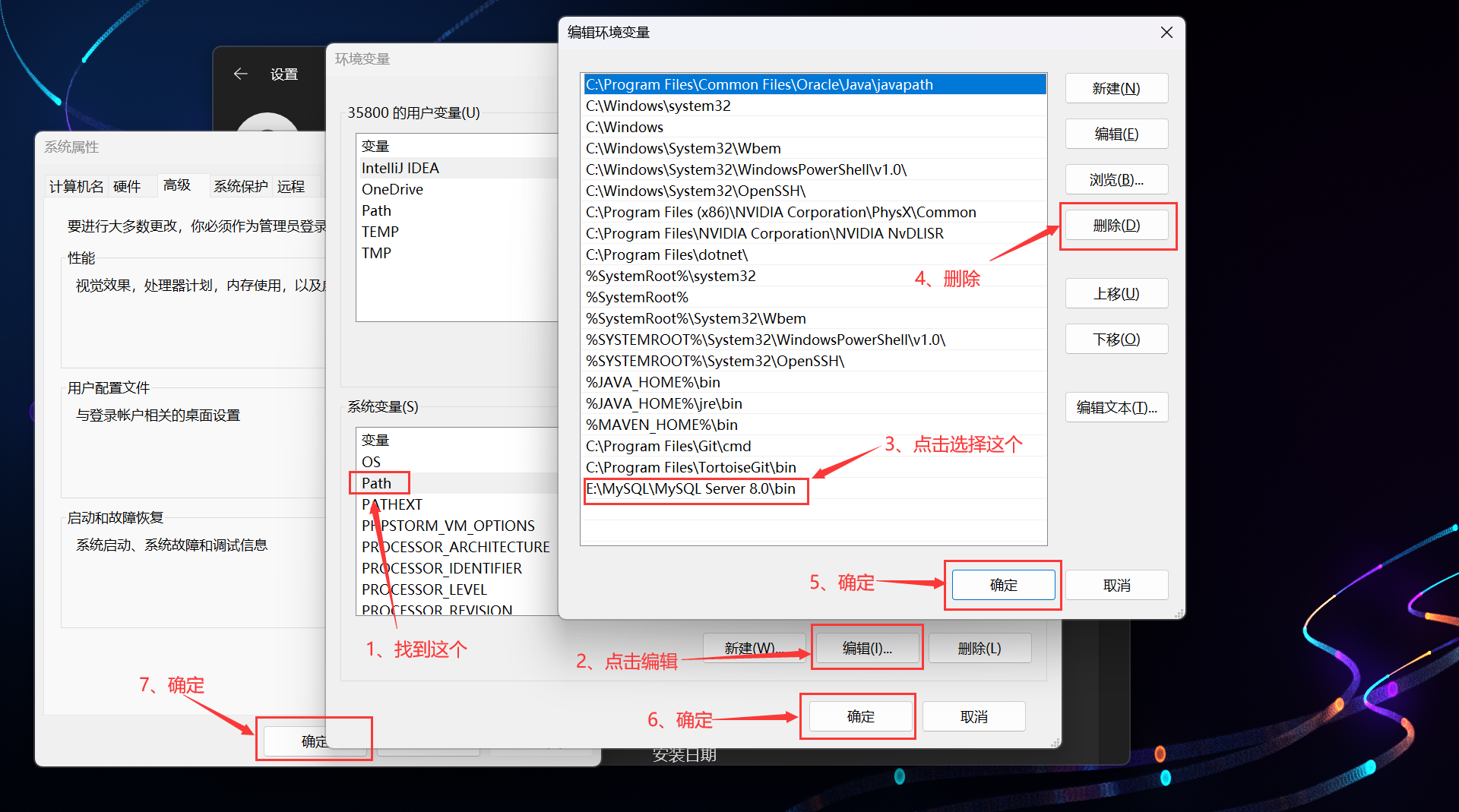Click 删除(D) to delete selected path

tap(1116, 225)
